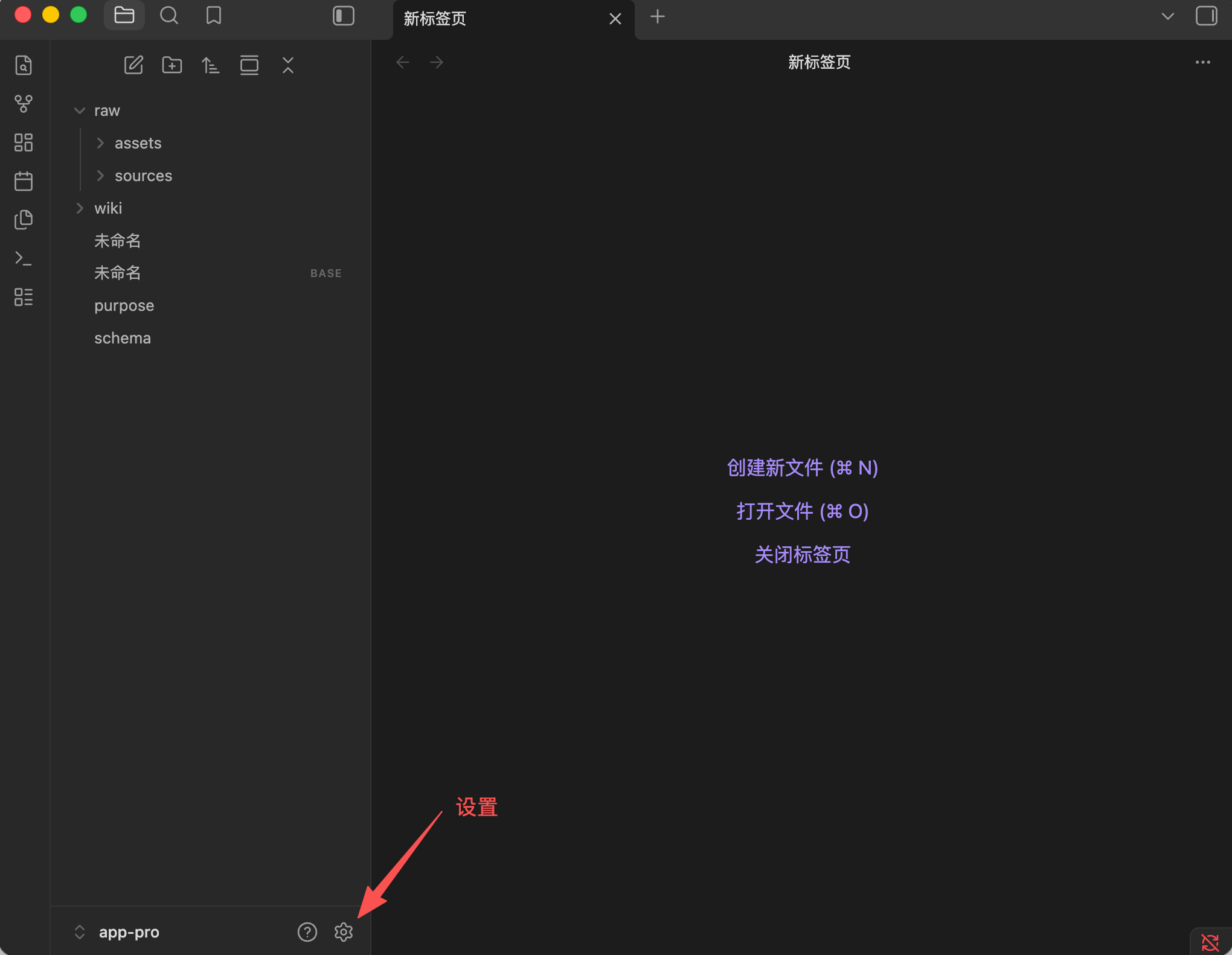Viewport: 1232px width, 955px height.
Task: Click 打开文件 link
Action: coord(802,511)
